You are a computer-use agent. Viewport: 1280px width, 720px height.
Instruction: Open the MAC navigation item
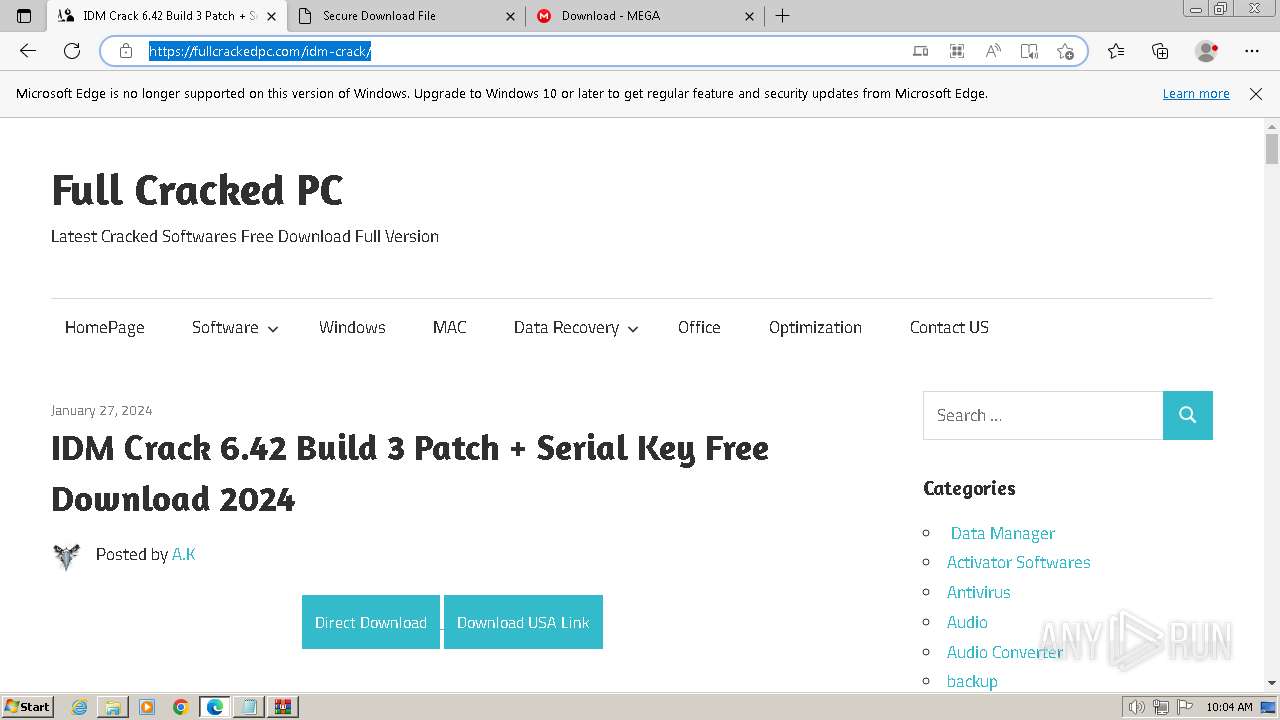(x=450, y=327)
